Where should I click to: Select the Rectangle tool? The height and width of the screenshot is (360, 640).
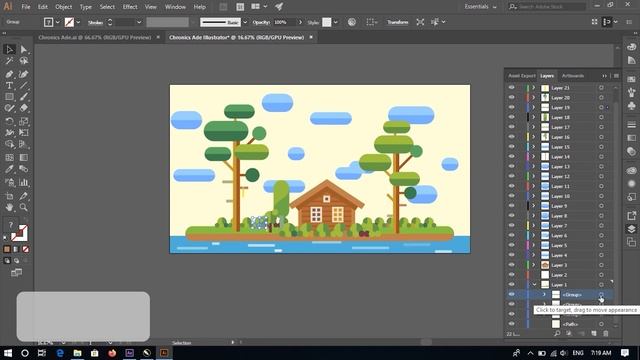coord(9,97)
